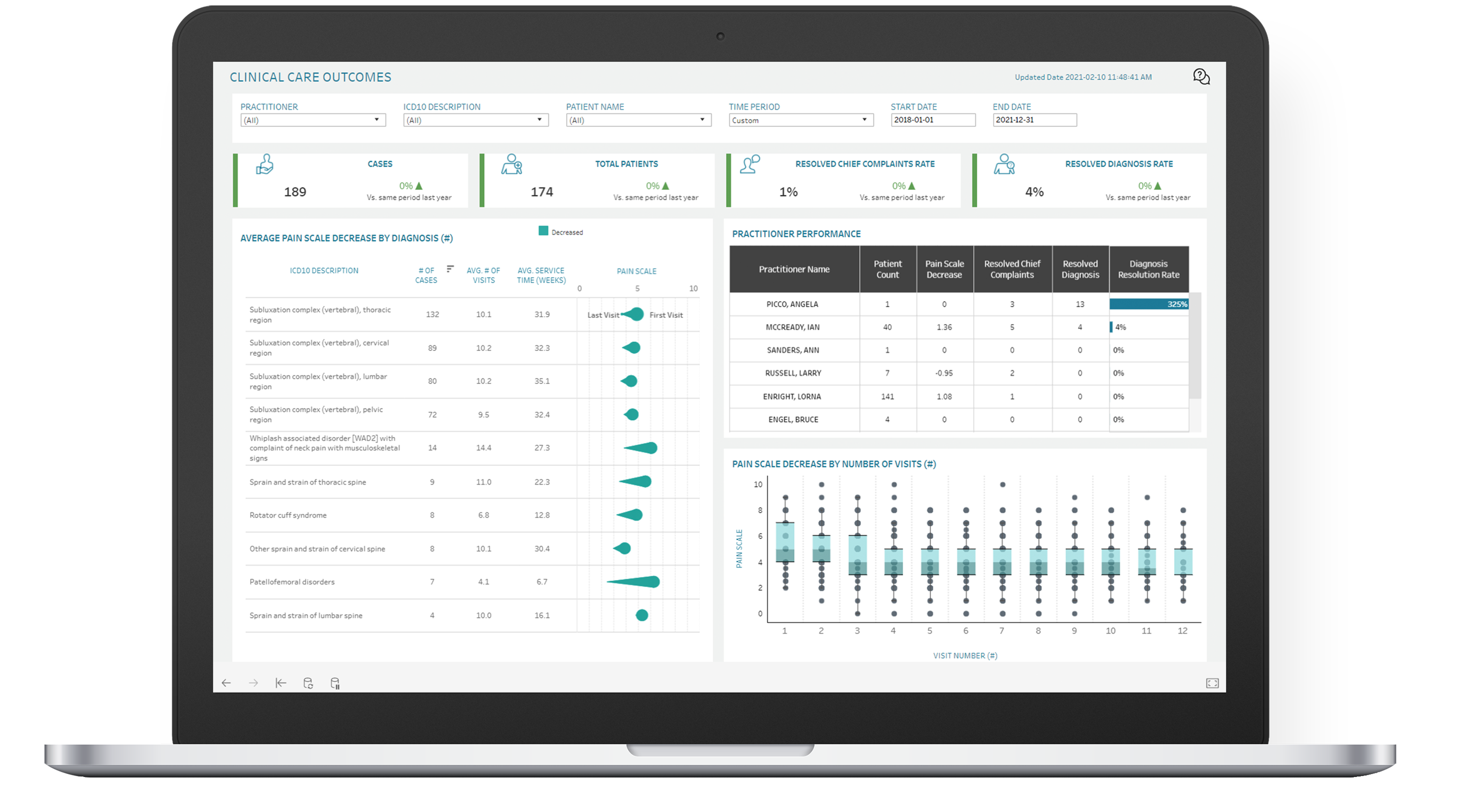Click Subluxation complex cervical region row
Viewport: 1457px width, 812px height.
click(x=472, y=348)
